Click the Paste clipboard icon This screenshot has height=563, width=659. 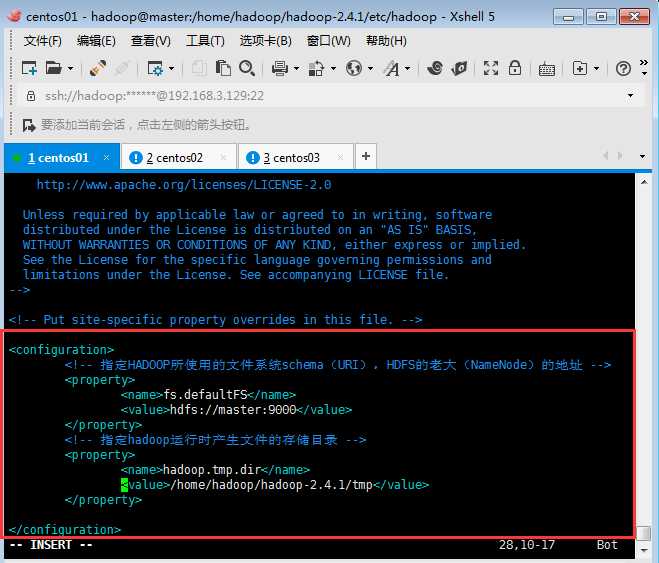(223, 68)
